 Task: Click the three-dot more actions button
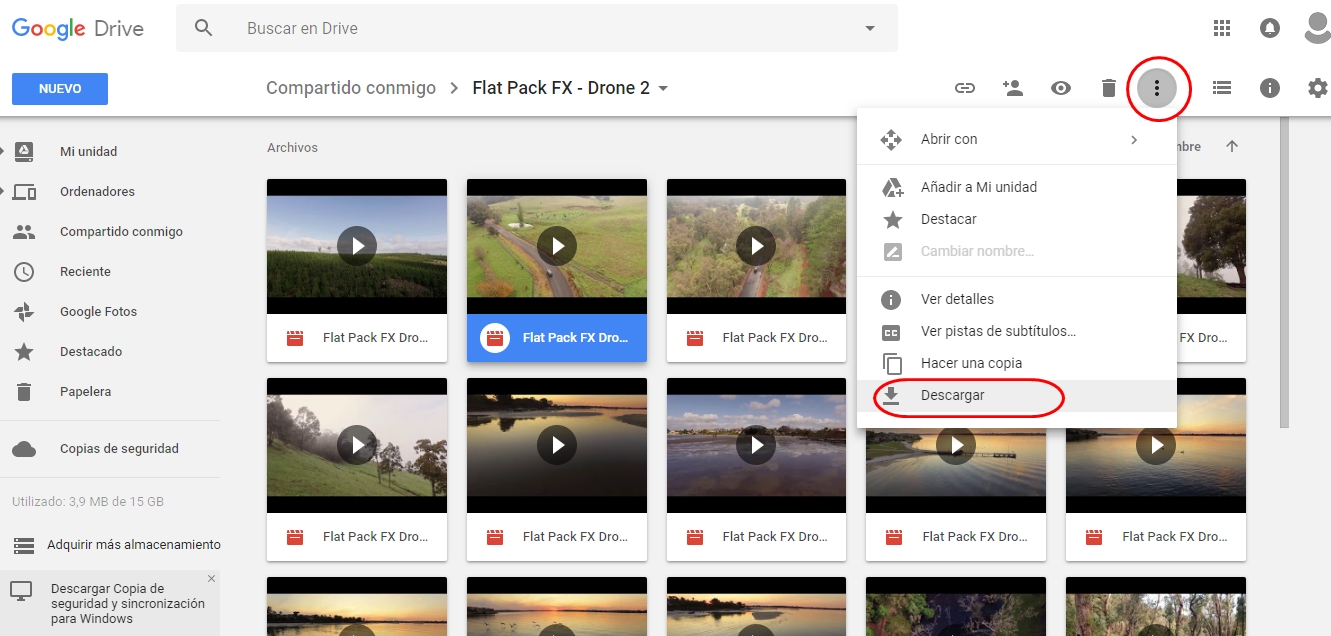pos(1157,88)
